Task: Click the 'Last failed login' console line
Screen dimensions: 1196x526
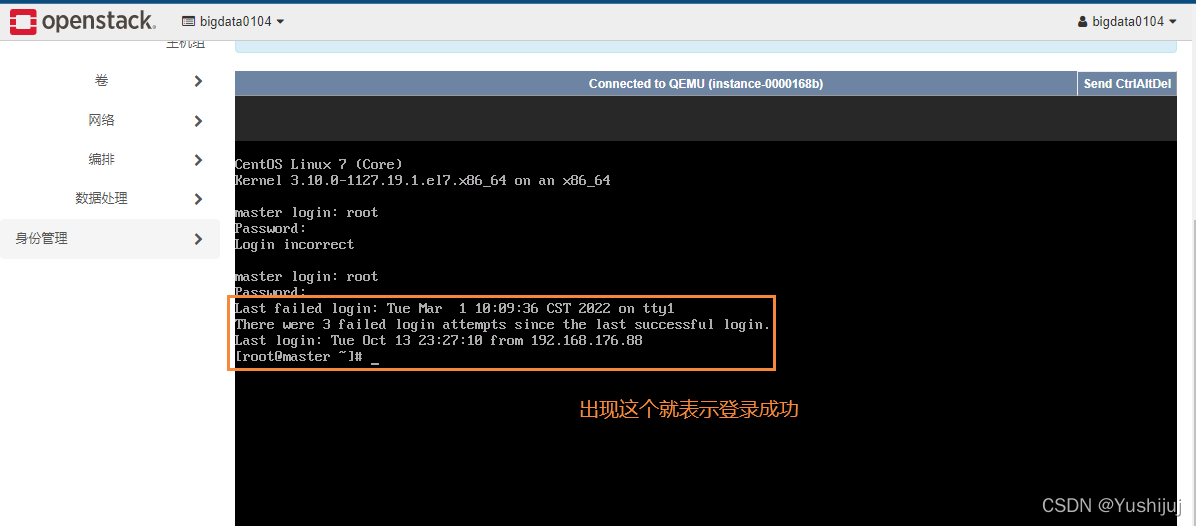Action: 455,309
